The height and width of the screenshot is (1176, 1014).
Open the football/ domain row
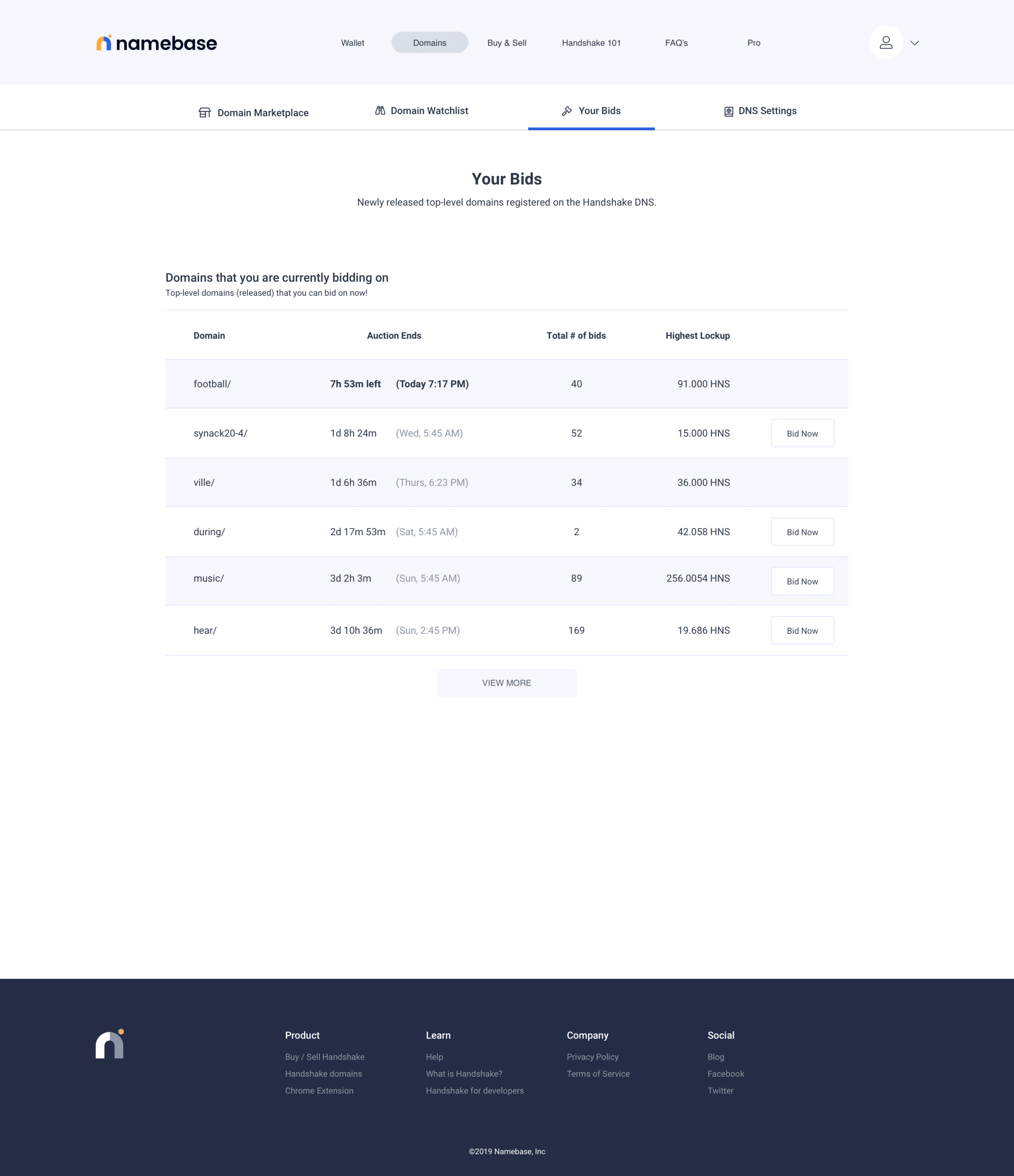click(507, 384)
